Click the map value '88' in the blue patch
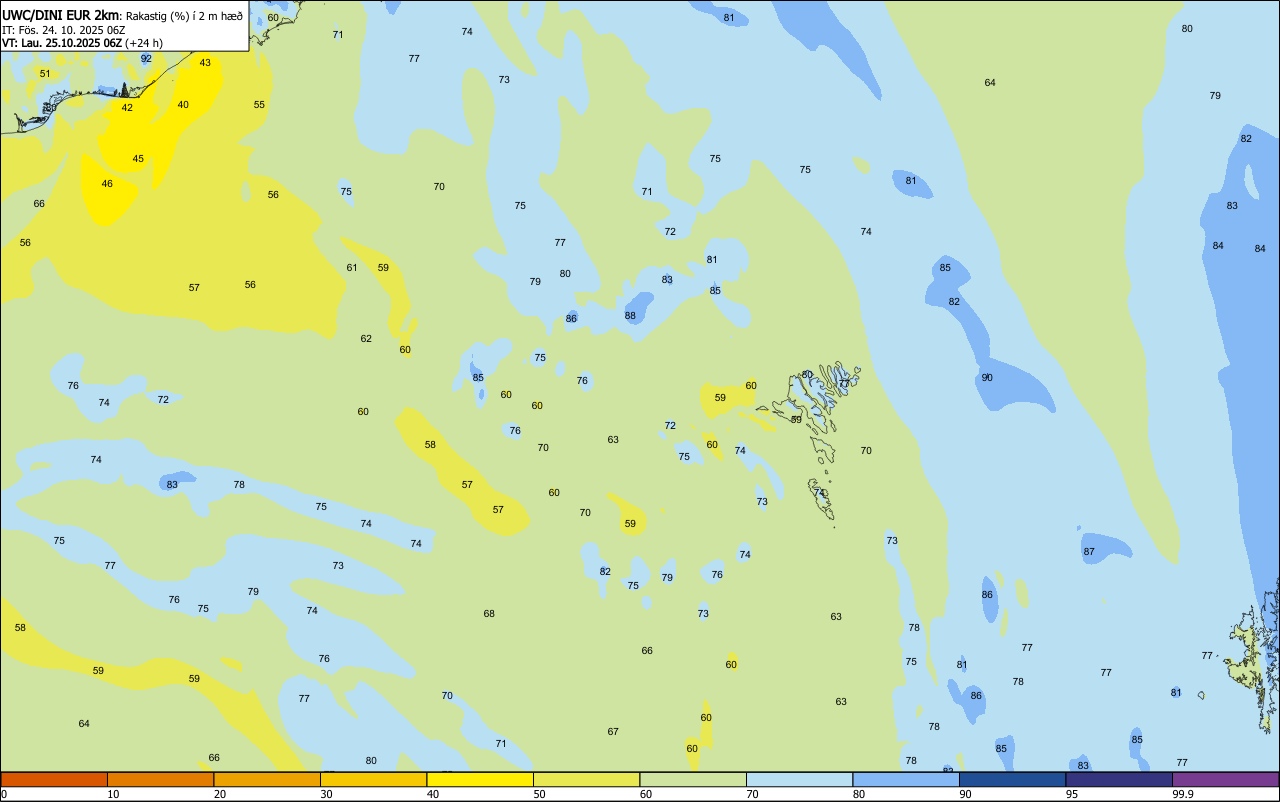 630,316
